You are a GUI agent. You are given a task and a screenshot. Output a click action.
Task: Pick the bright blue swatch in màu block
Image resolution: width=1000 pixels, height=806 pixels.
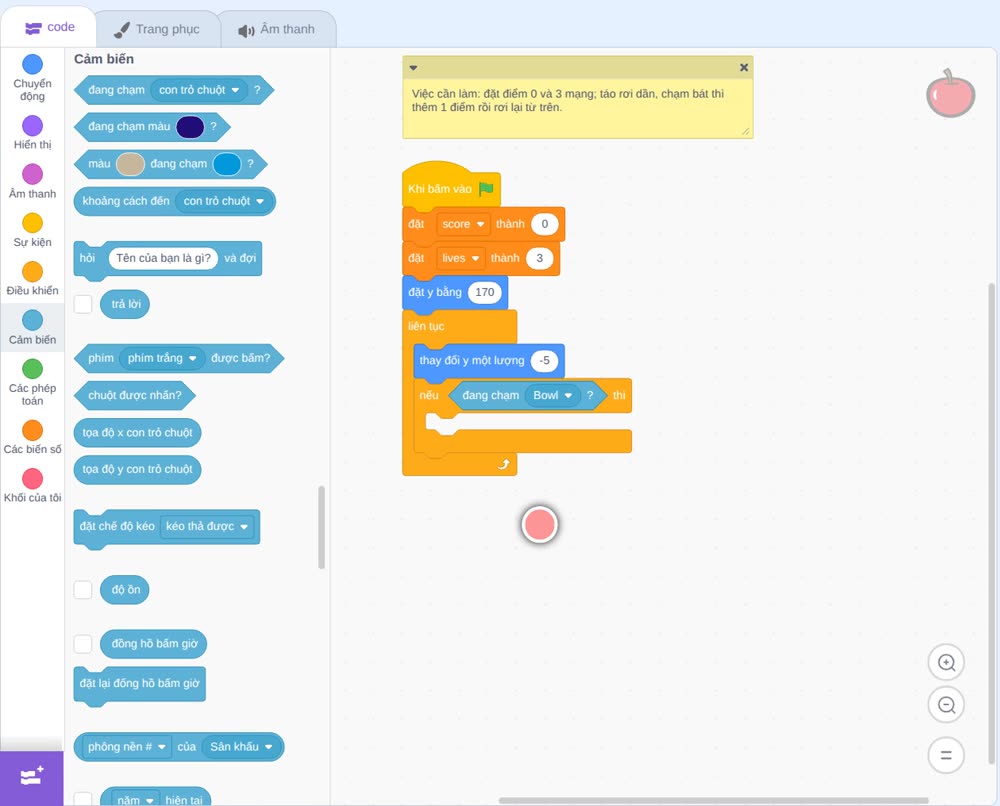tap(226, 164)
